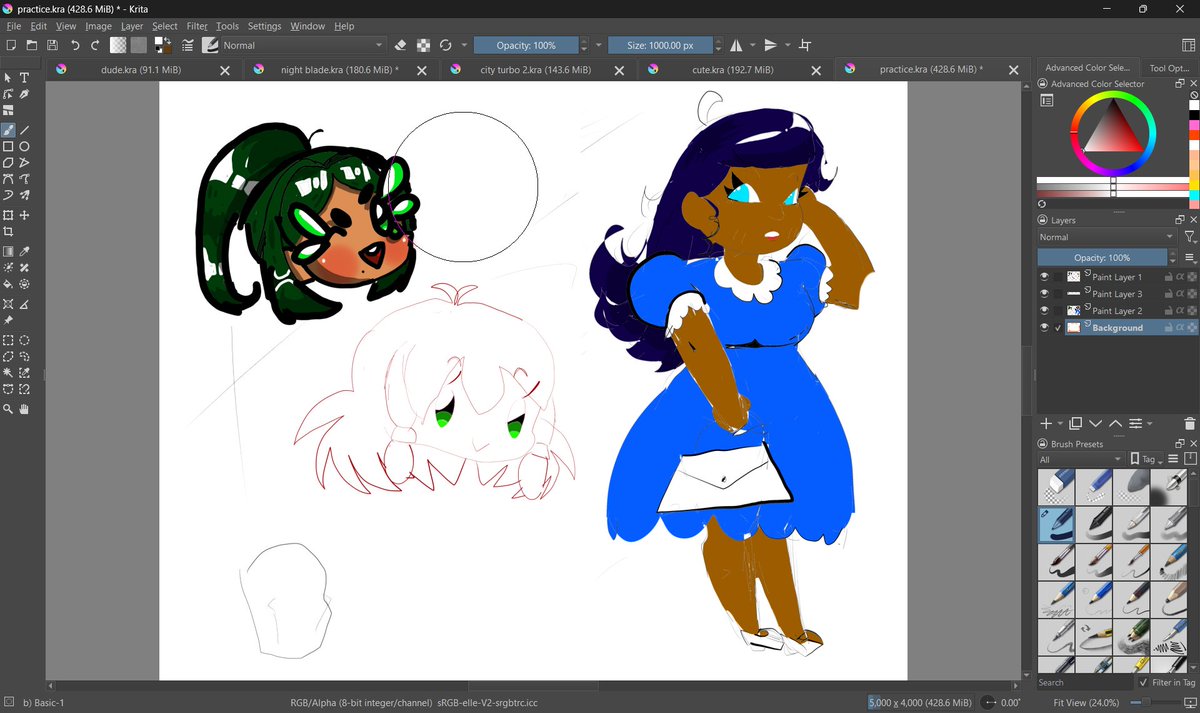The image size is (1200, 713).
Task: Toggle vertical mirror tool
Action: point(770,45)
